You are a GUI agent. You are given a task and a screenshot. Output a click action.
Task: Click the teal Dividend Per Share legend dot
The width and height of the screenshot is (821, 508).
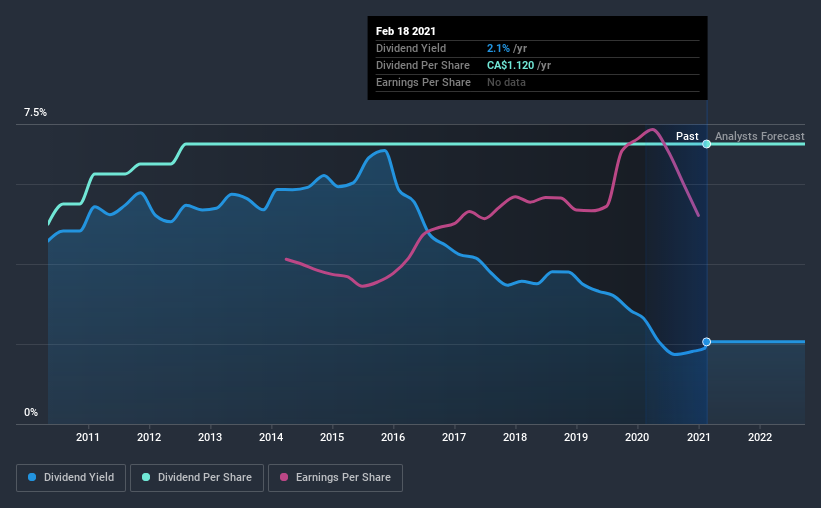[x=146, y=478]
